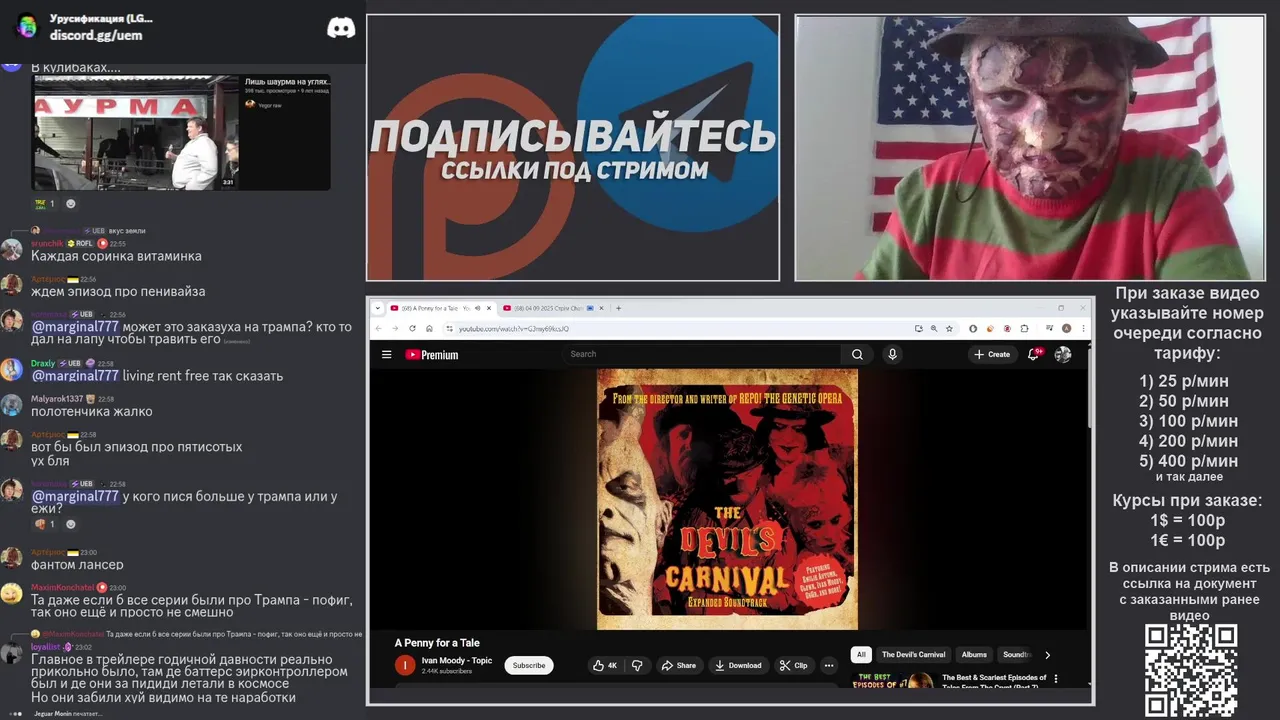Open the YouTube account avatar menu
Screen dimensions: 1280x720
(1062, 354)
